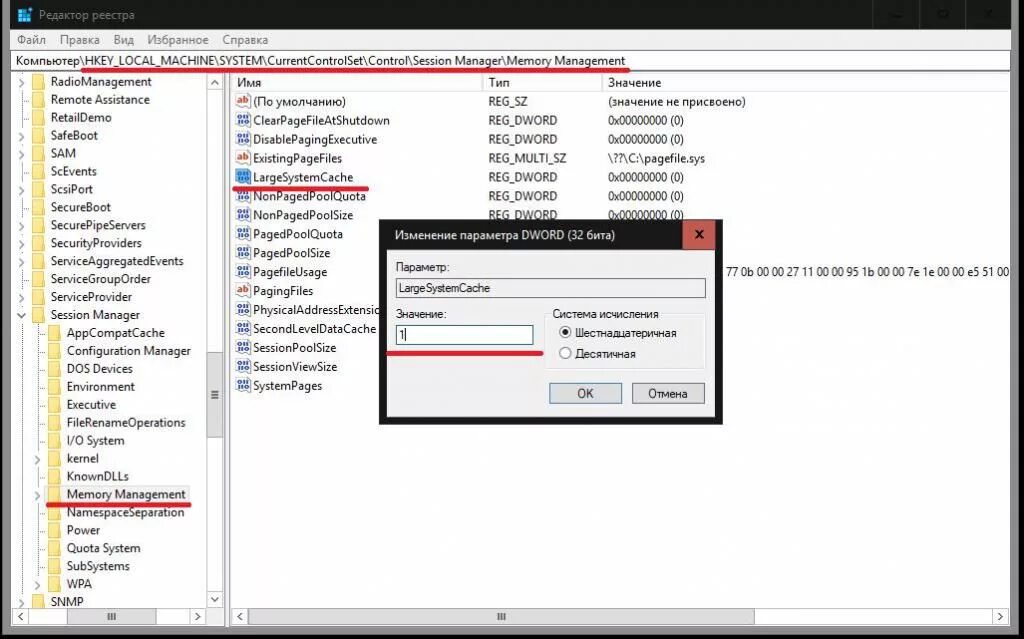Screen dimensions: 1024x639
Task: Click the values pane horizontal scrollbar thumb
Action: tap(501, 616)
